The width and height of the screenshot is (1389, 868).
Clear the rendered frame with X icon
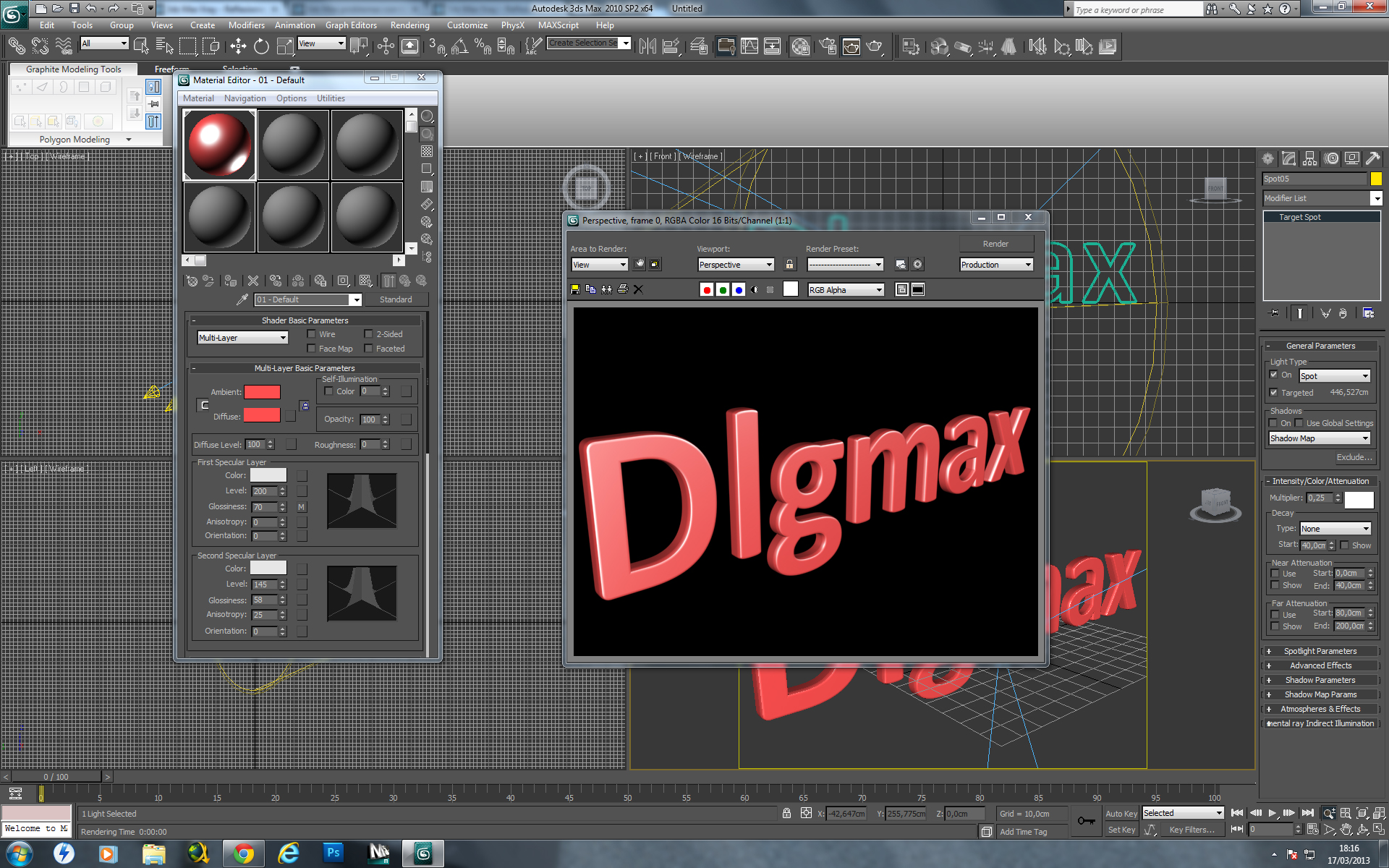coord(638,289)
